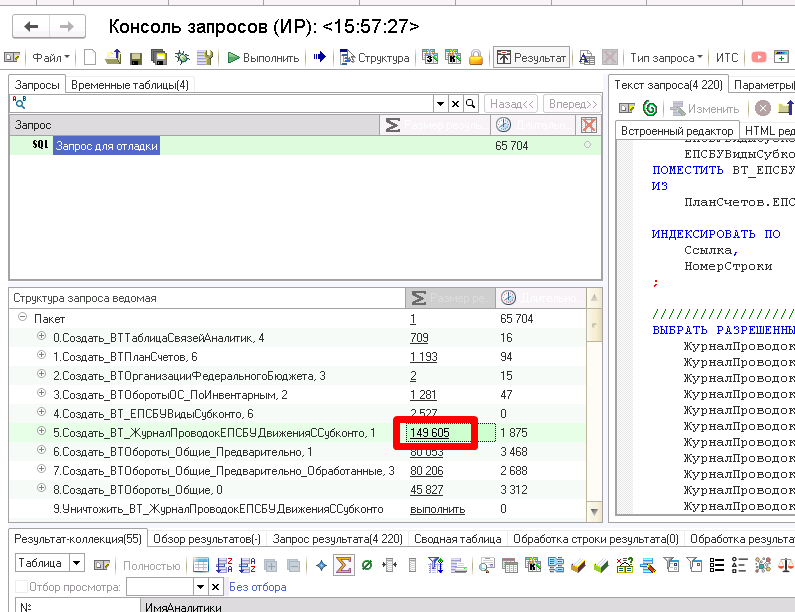Viewport: 795px width, 612px height.
Task: Click the save floppy disk icon
Action: pyautogui.click(x=135, y=58)
